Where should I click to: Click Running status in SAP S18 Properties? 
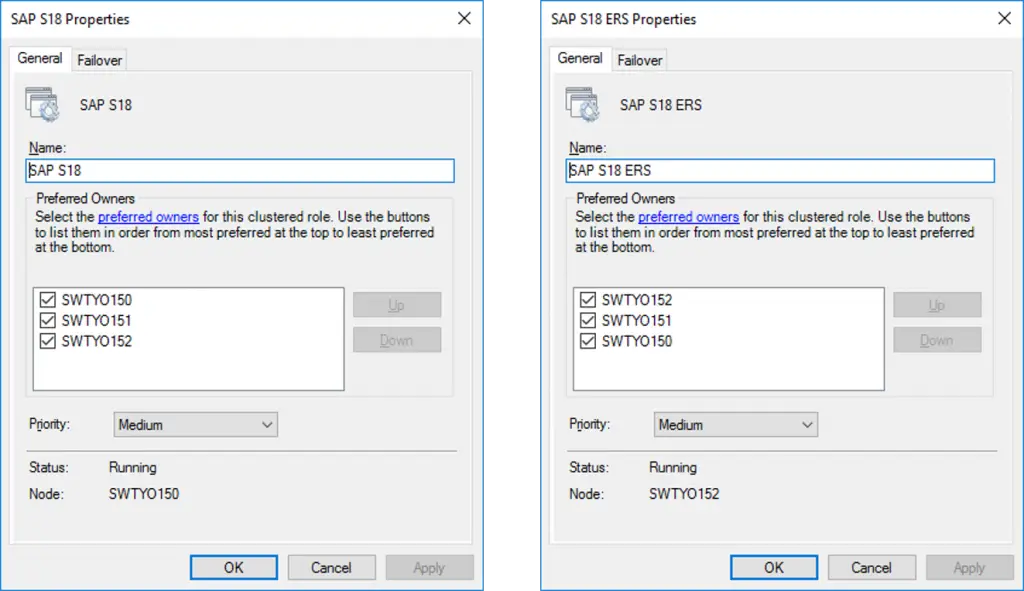coord(133,468)
